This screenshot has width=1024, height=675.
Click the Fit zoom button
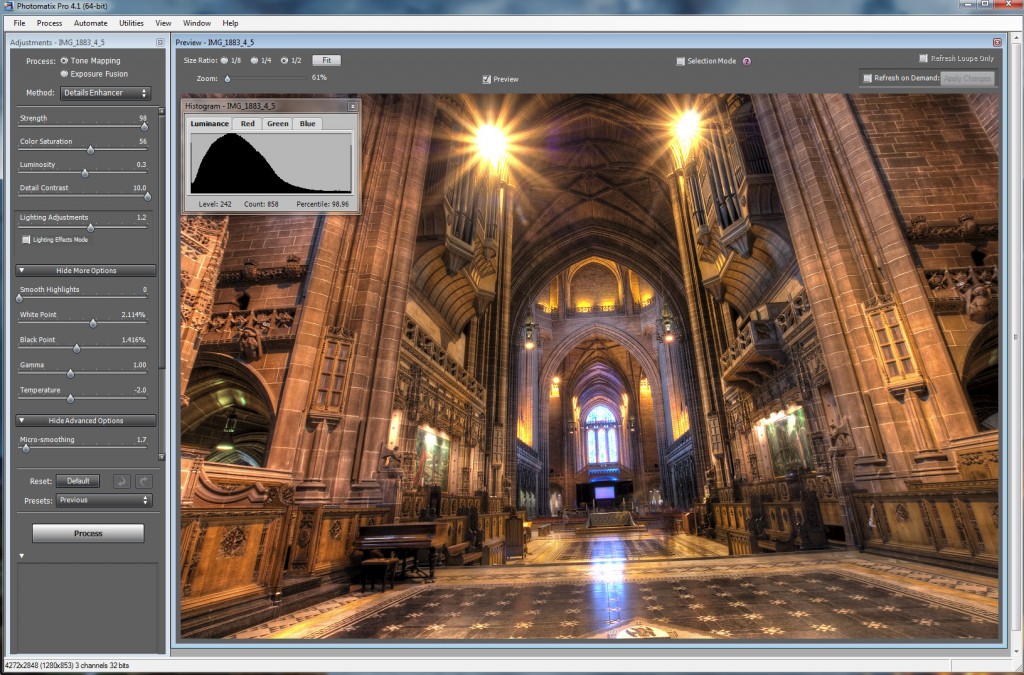coord(325,59)
